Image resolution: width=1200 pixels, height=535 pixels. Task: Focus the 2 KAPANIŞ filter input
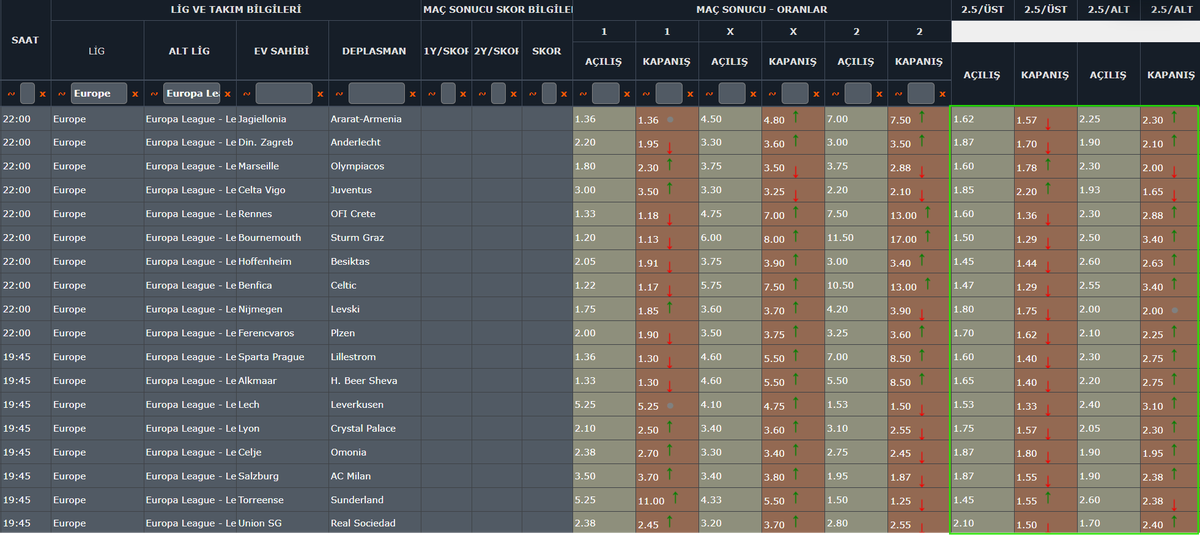(x=921, y=94)
